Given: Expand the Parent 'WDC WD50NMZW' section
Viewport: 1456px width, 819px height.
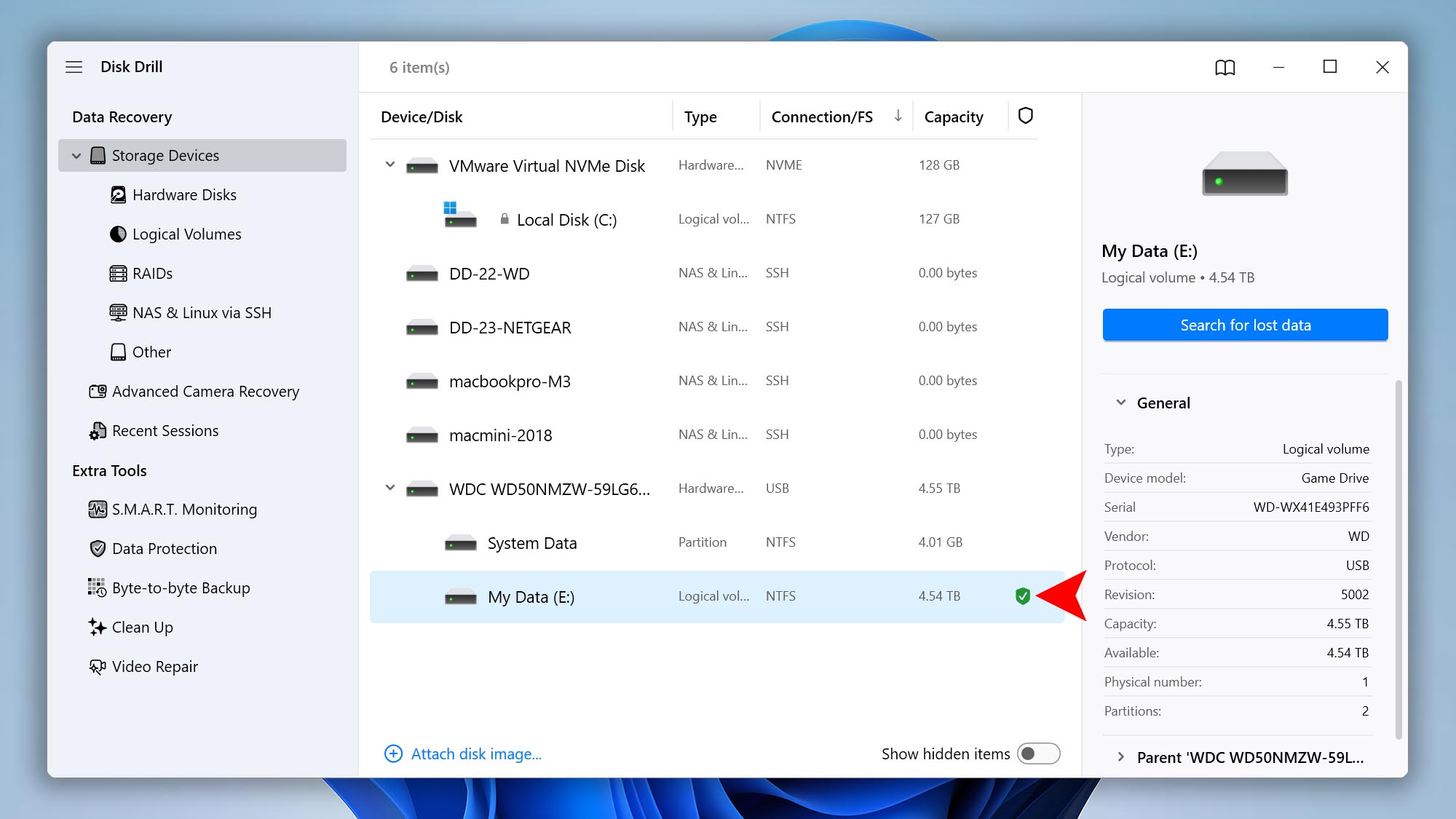Looking at the screenshot, I should 1121,757.
